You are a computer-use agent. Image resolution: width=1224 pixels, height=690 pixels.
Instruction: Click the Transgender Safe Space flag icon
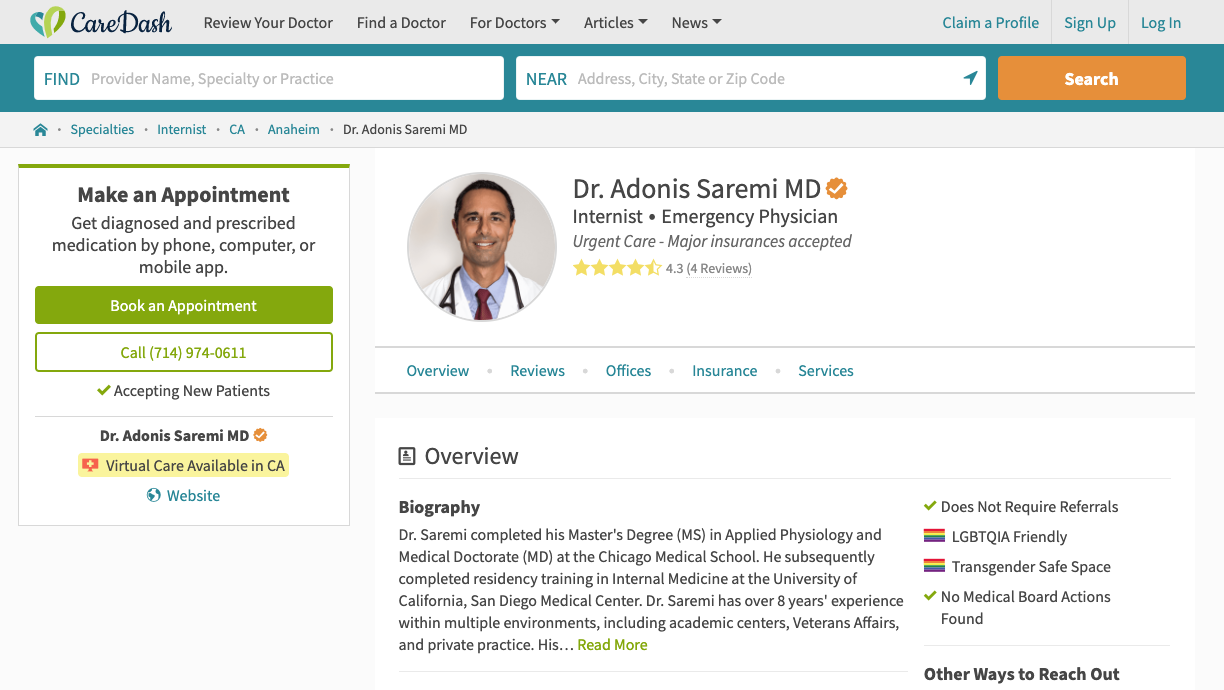934,566
